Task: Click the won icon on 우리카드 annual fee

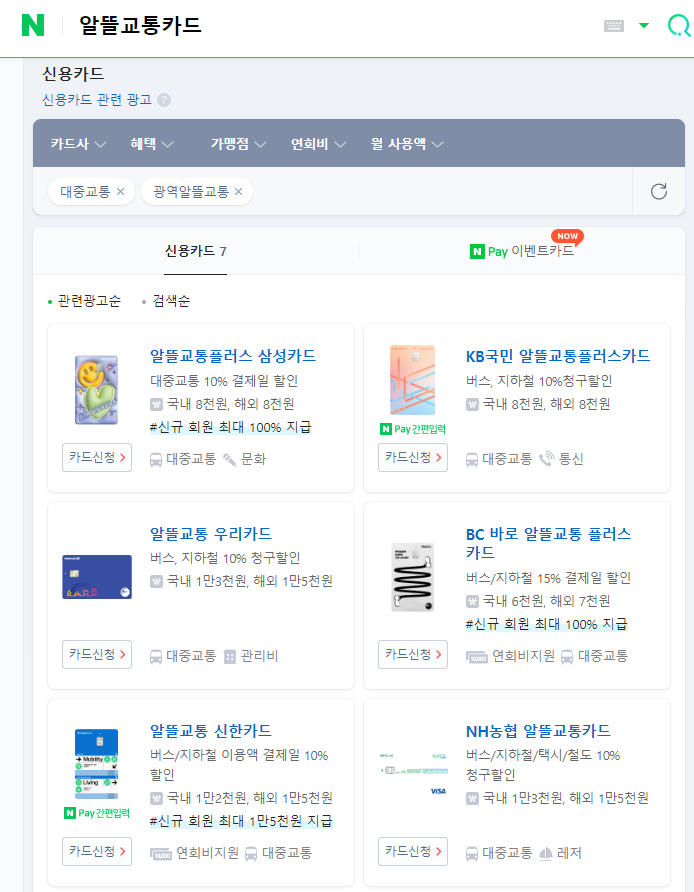Action: click(x=156, y=581)
